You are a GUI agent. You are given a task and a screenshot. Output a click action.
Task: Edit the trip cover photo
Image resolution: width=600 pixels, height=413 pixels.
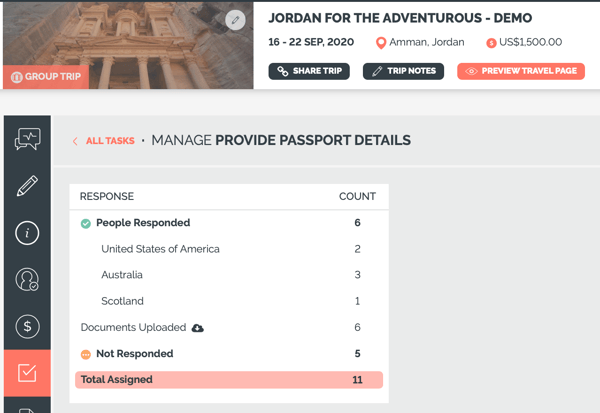(235, 20)
